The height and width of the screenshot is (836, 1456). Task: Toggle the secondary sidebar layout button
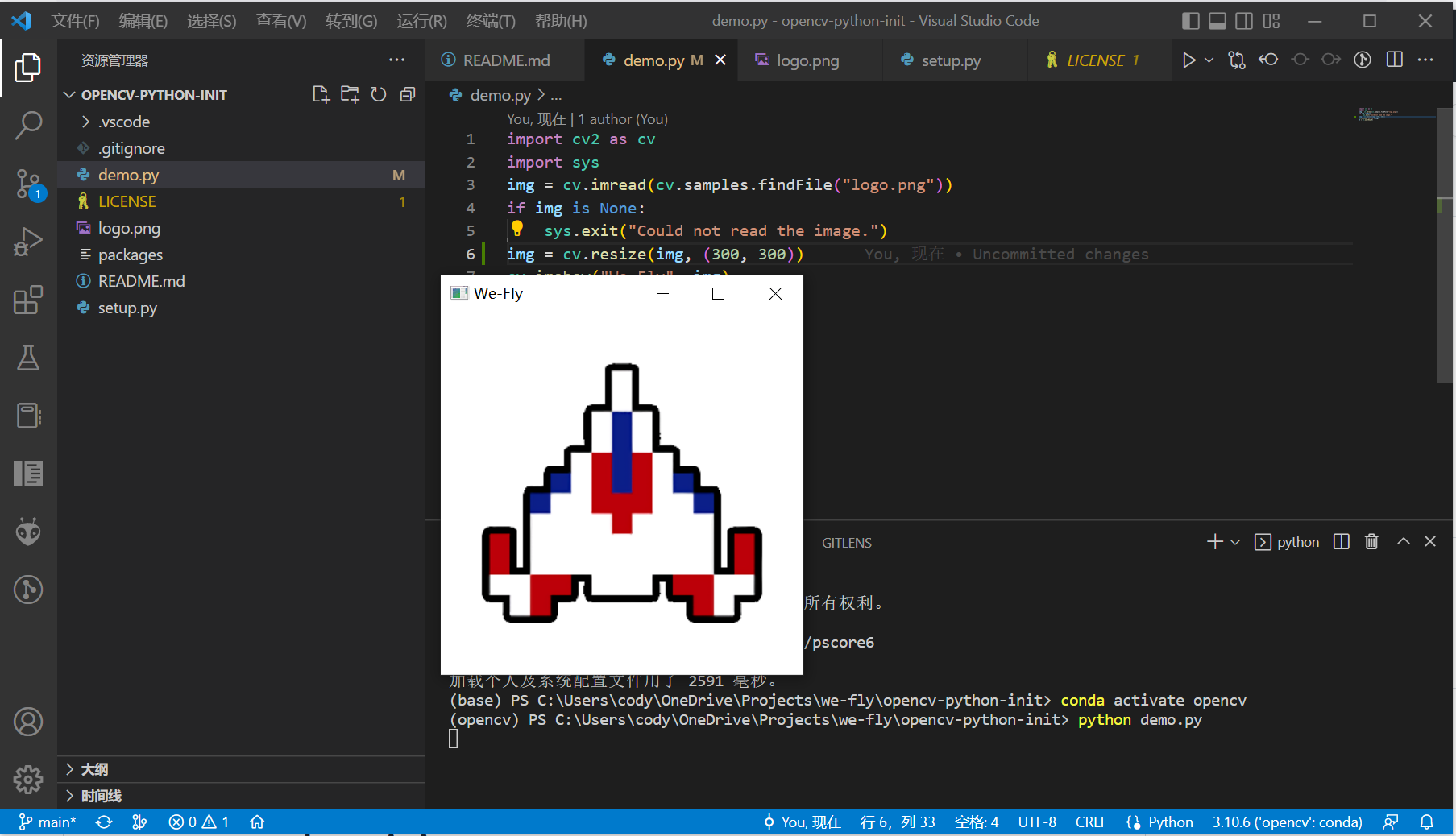[x=1244, y=21]
